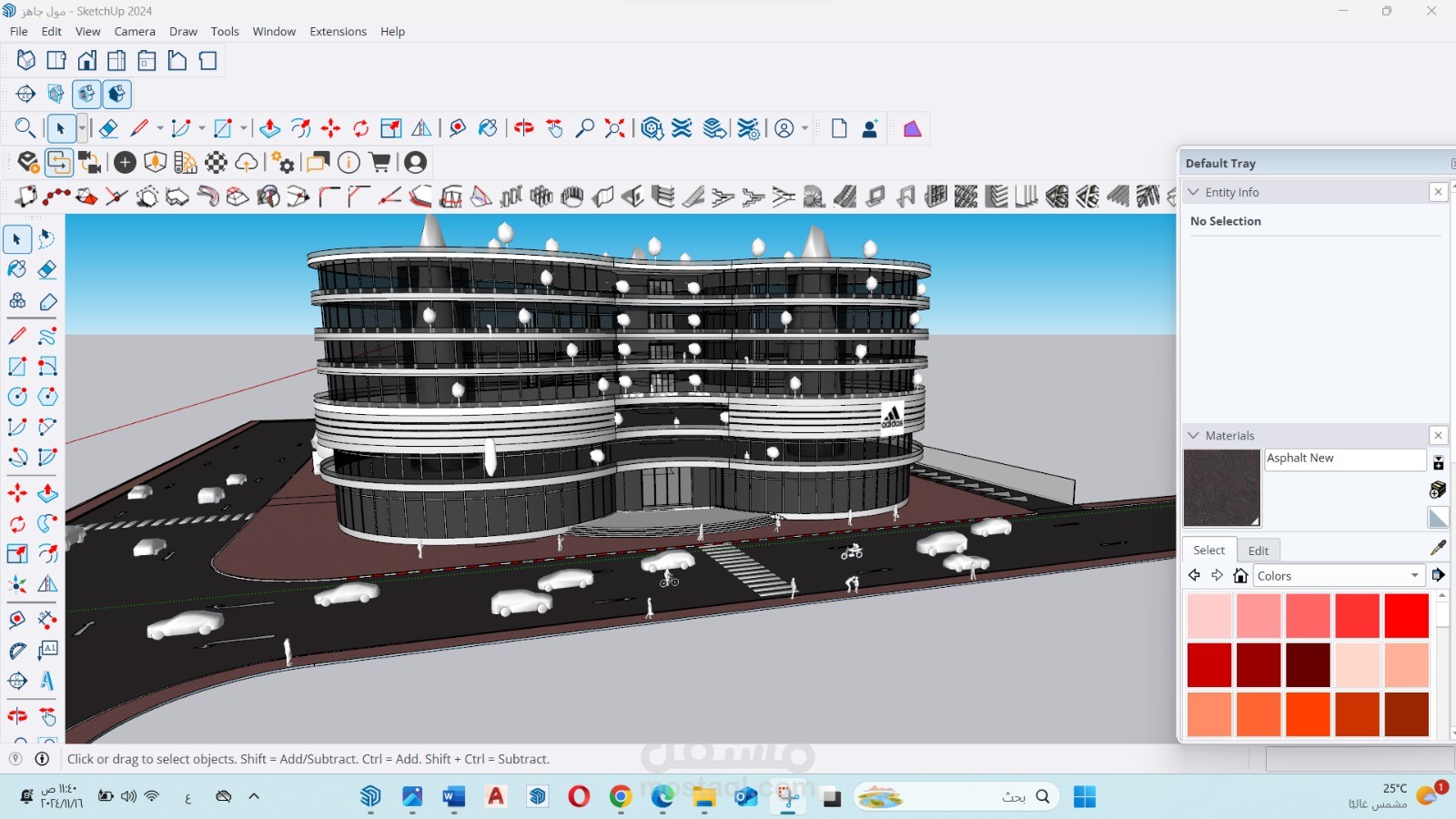
Task: Open the File menu
Action: coord(19,31)
